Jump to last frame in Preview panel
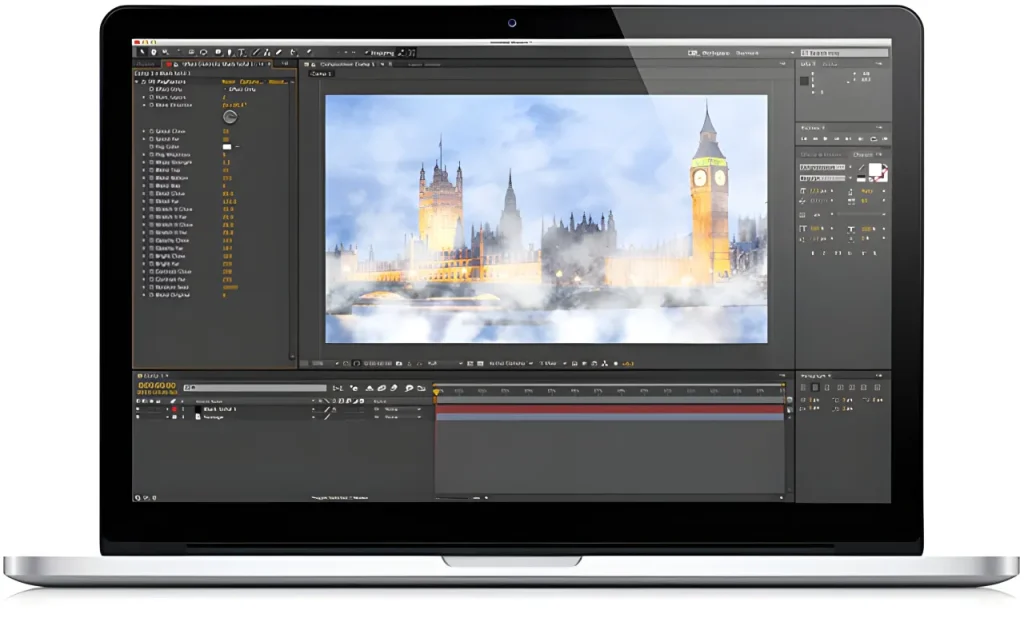 pyautogui.click(x=848, y=138)
